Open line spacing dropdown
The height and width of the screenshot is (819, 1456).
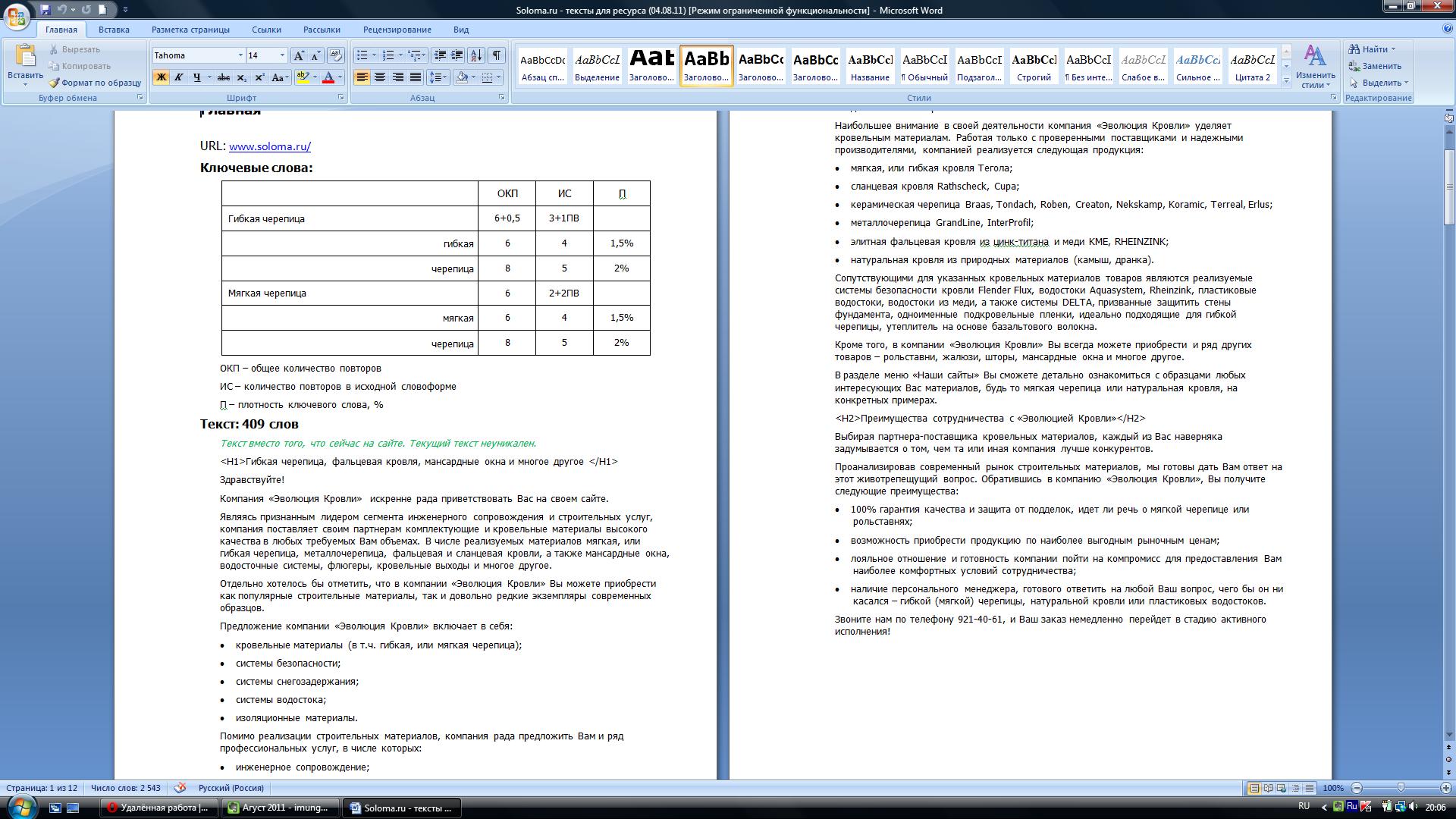[437, 77]
